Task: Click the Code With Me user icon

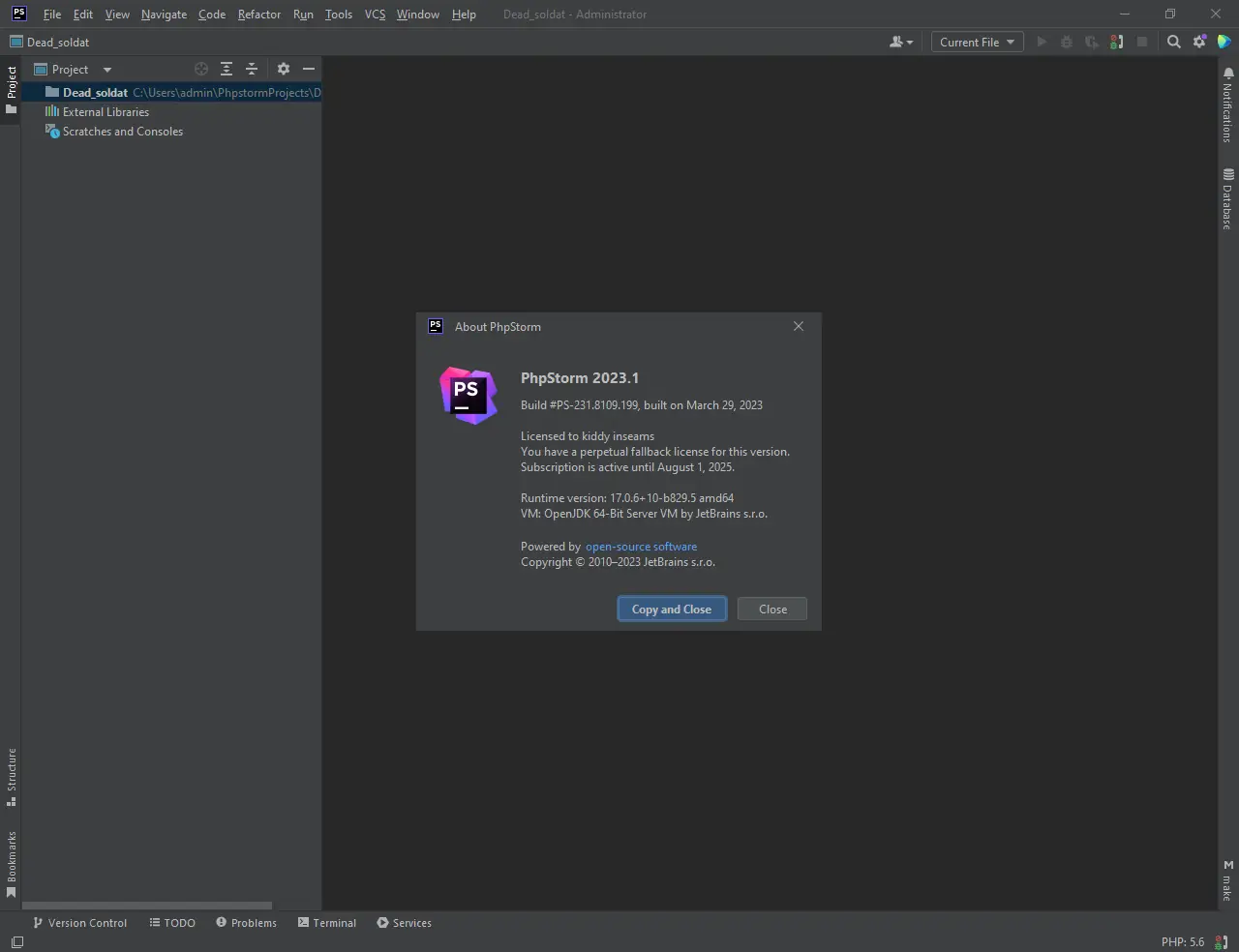Action: (x=900, y=42)
